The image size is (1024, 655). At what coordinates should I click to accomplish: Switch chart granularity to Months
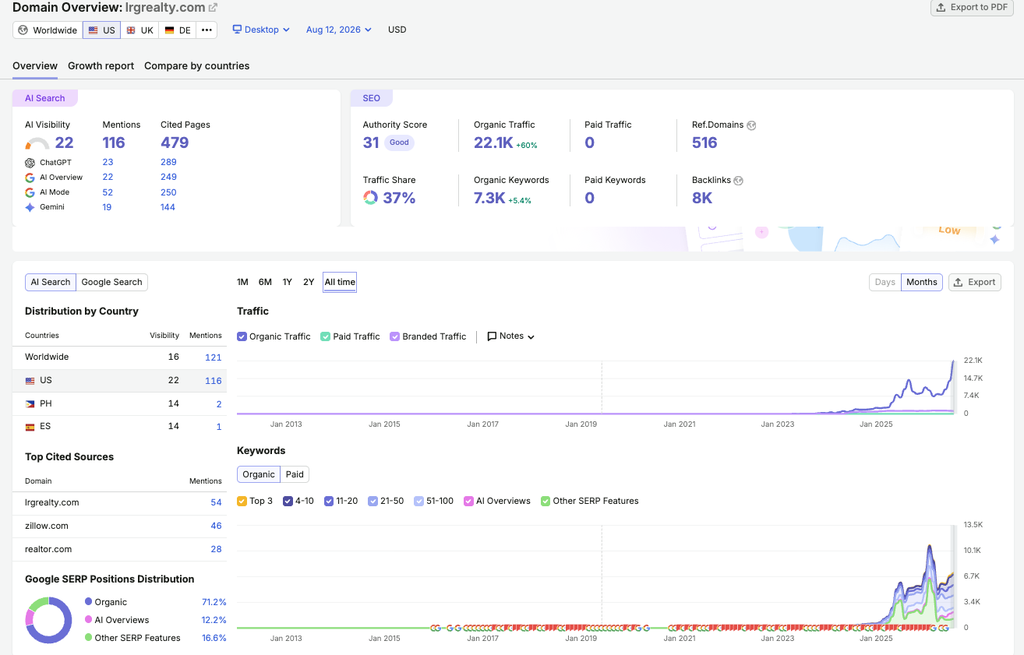click(x=921, y=282)
